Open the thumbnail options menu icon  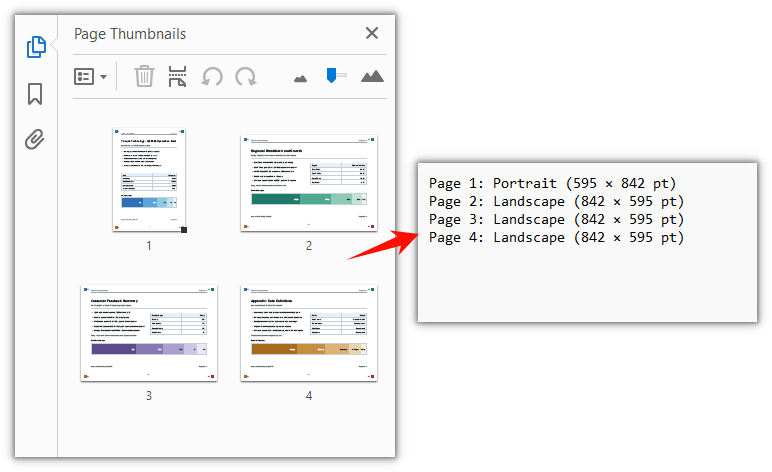coord(84,77)
